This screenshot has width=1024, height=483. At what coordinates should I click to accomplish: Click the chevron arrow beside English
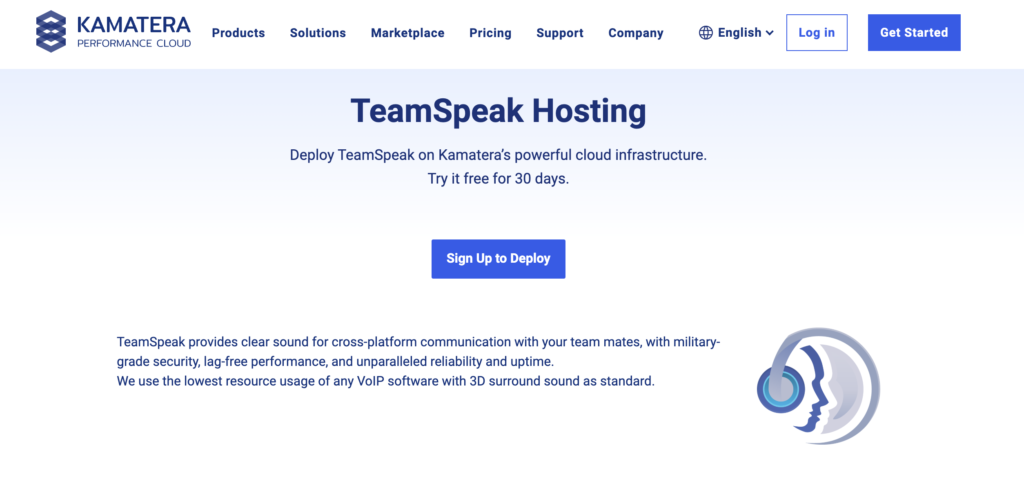(x=769, y=33)
